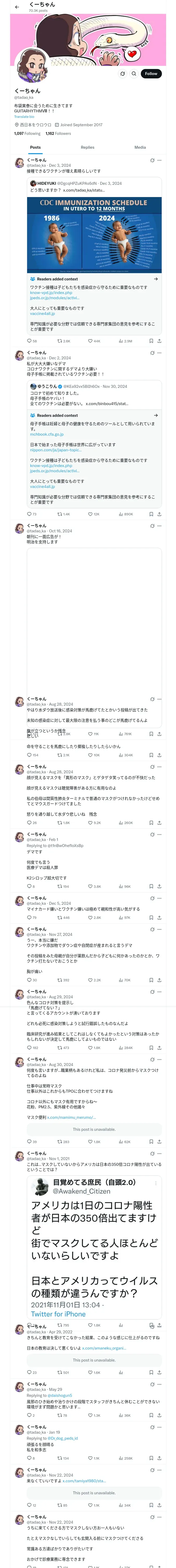Go back using the top arrow
Screen dimensions: 176x1568
[17, 7]
